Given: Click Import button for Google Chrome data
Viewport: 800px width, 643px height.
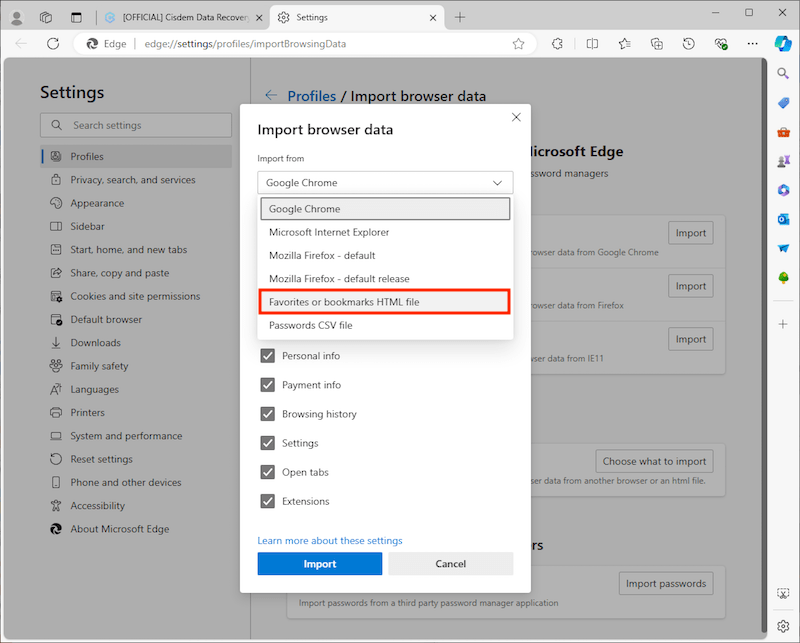Looking at the screenshot, I should click(691, 233).
